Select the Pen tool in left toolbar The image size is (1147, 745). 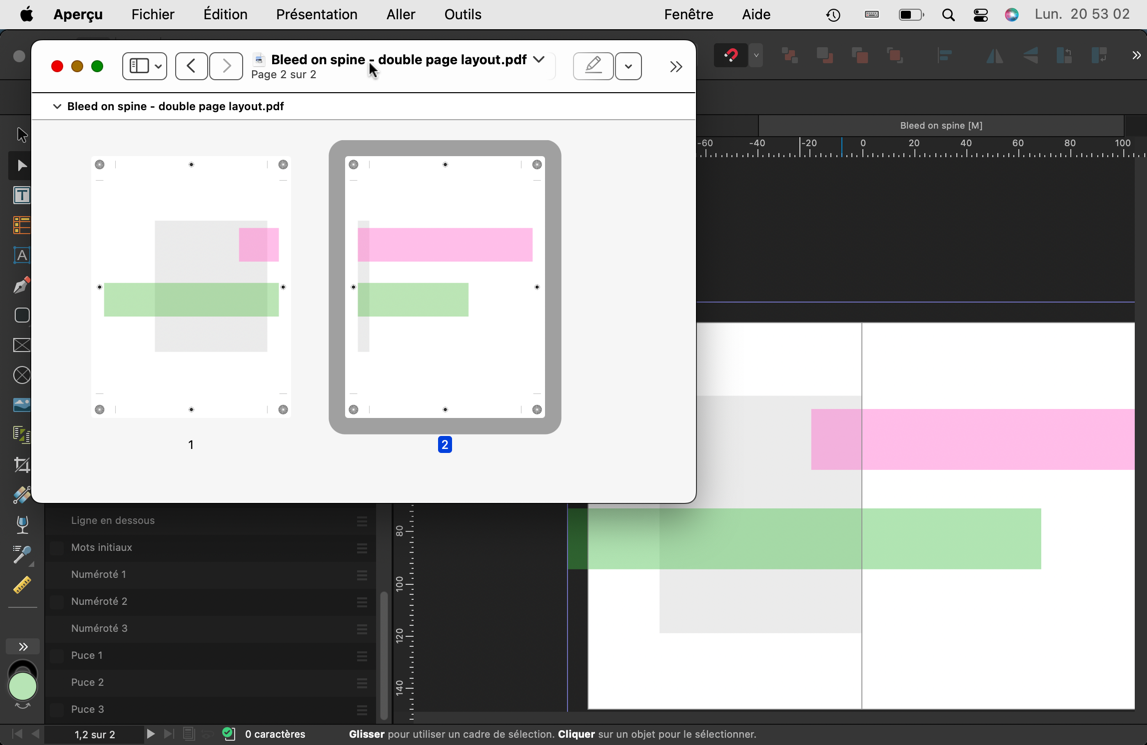pyautogui.click(x=21, y=286)
